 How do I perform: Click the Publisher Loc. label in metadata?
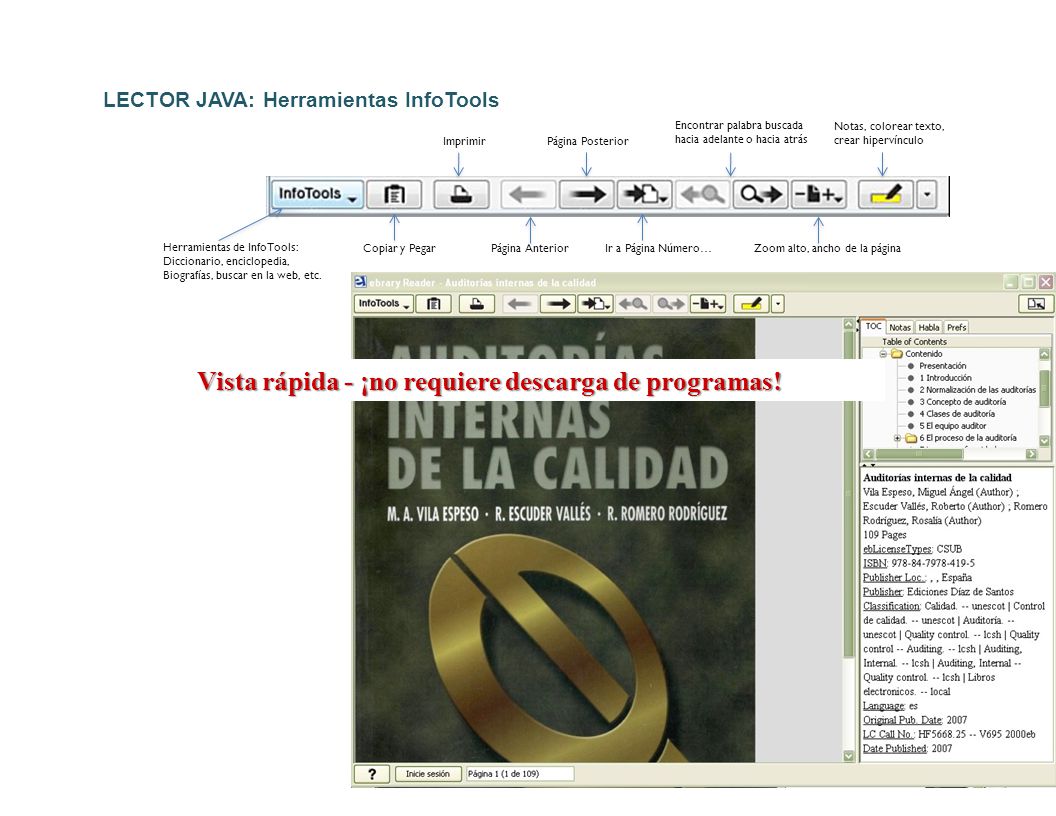click(x=894, y=578)
